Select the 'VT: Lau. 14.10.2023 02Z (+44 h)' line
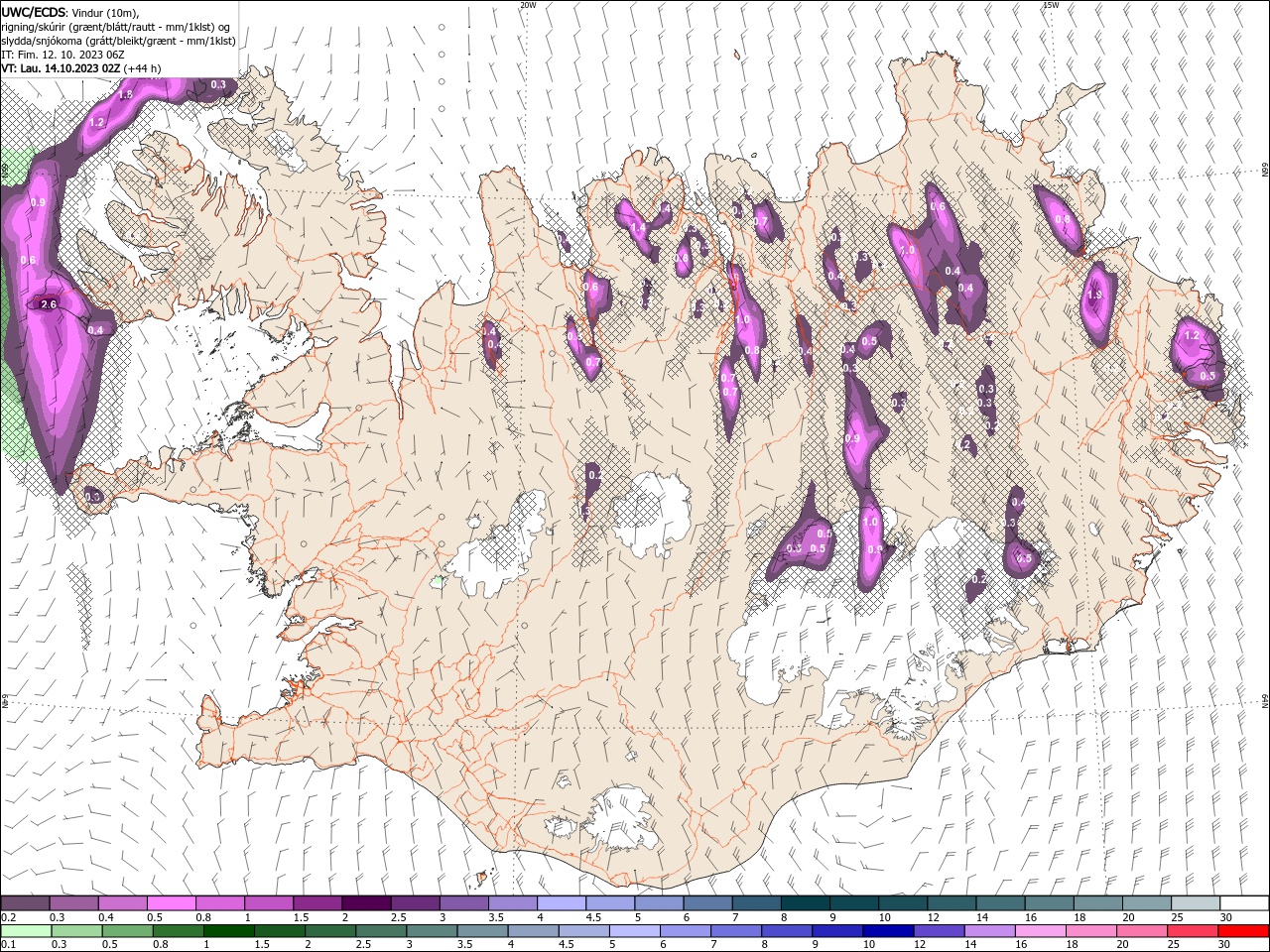Viewport: 1270px width, 952px height. coord(81,68)
